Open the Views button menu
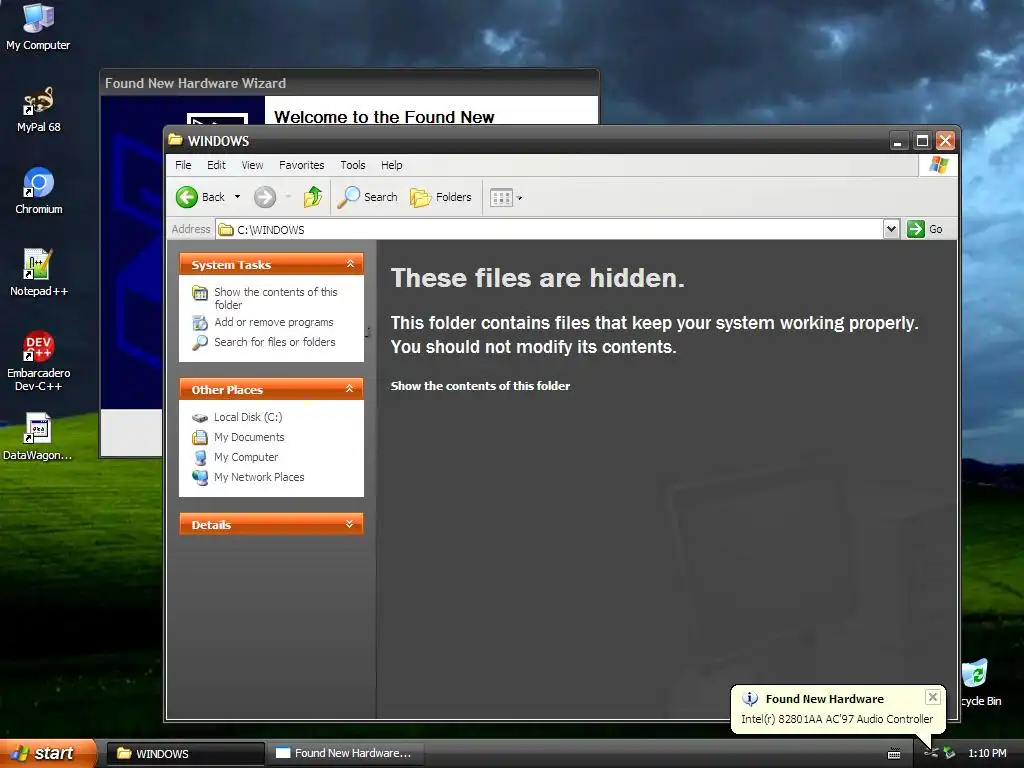This screenshot has width=1024, height=768. [506, 197]
